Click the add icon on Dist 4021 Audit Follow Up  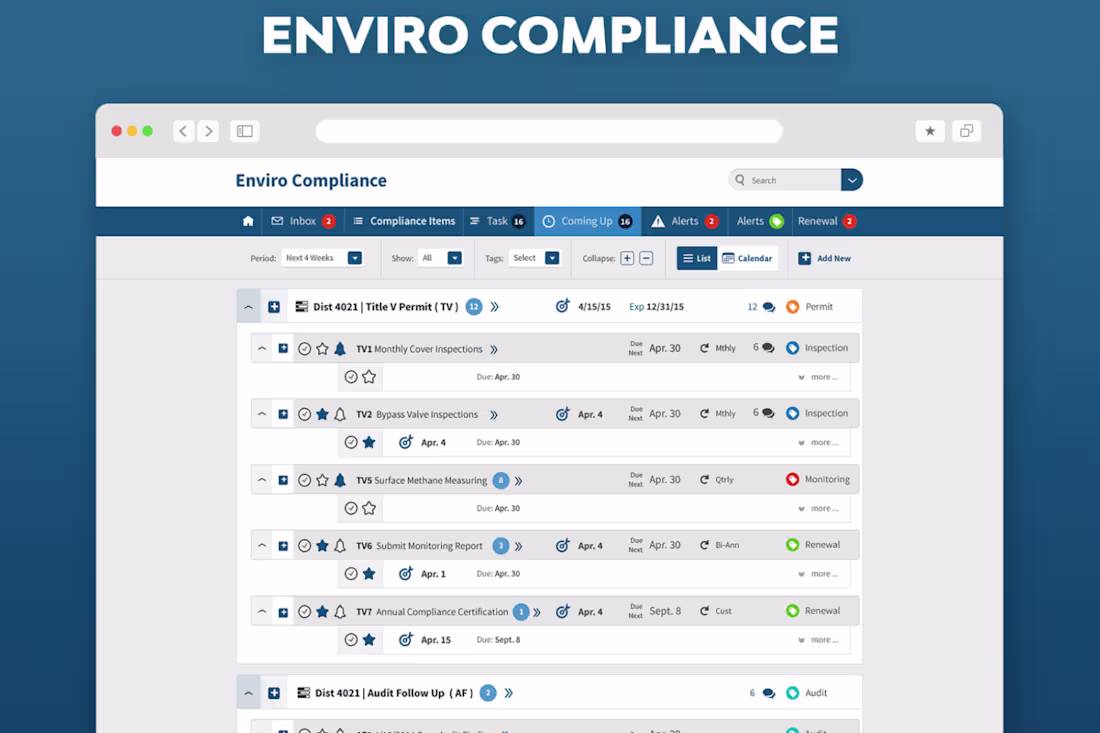[x=275, y=692]
